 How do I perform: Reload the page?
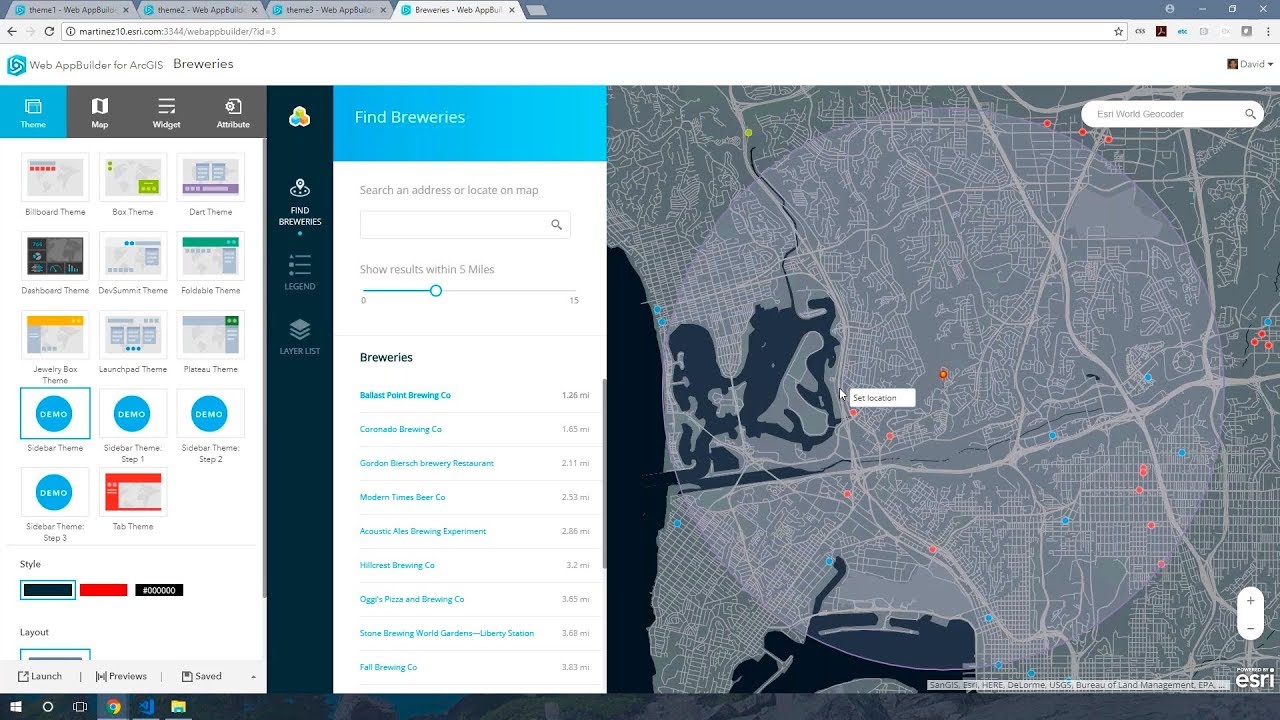49,31
